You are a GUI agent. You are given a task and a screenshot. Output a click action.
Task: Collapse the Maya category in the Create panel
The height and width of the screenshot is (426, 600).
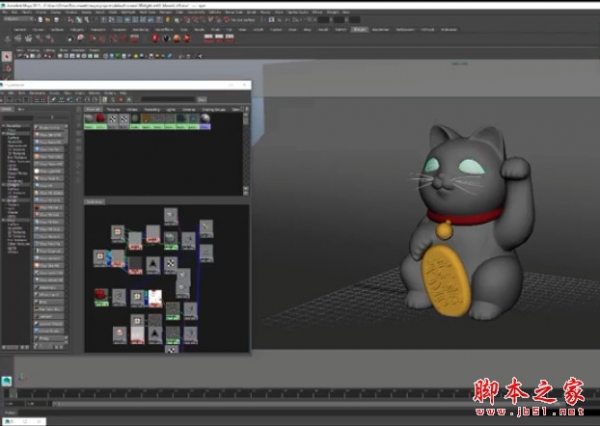click(x=3, y=134)
